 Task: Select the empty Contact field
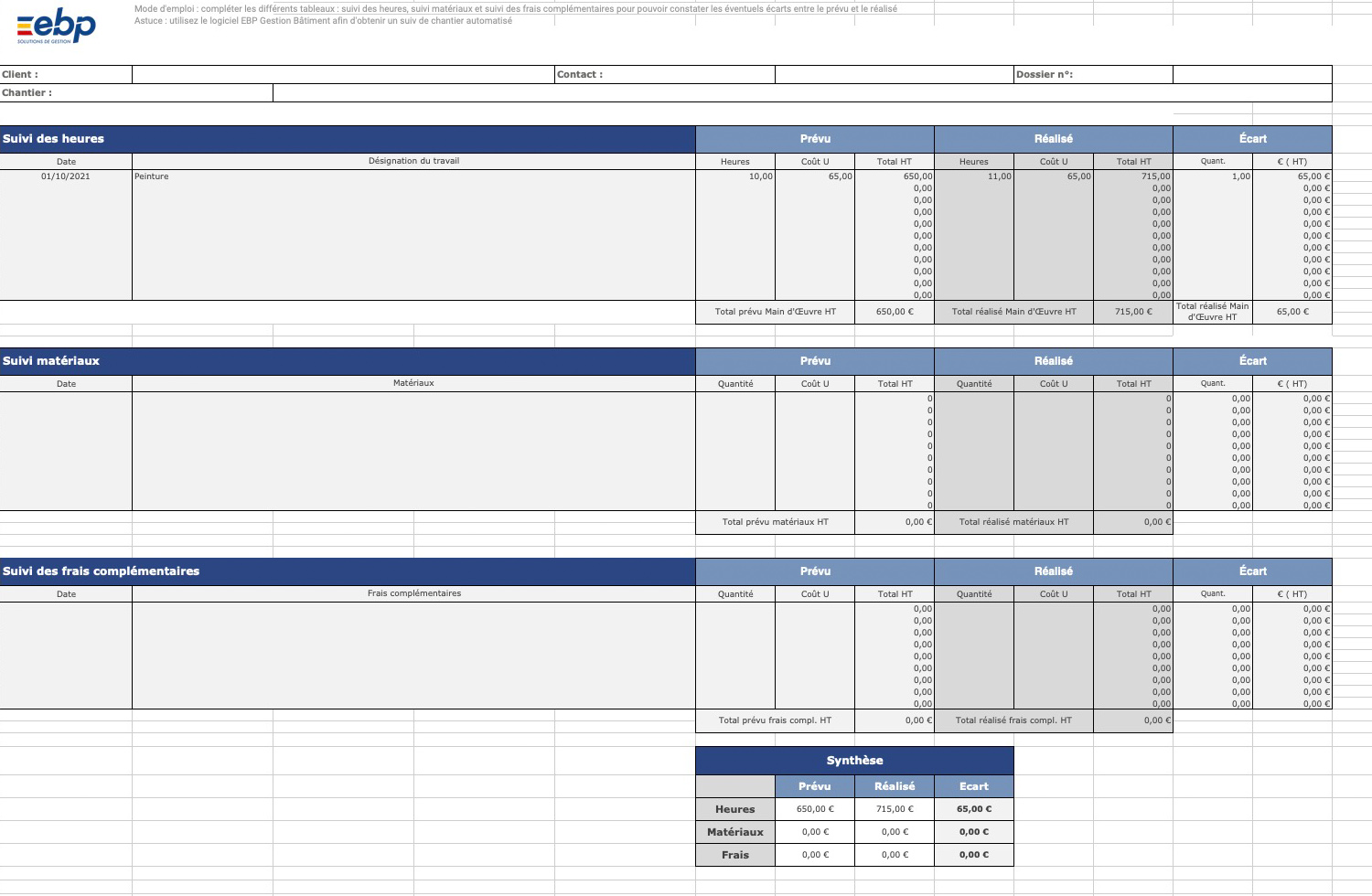click(894, 75)
